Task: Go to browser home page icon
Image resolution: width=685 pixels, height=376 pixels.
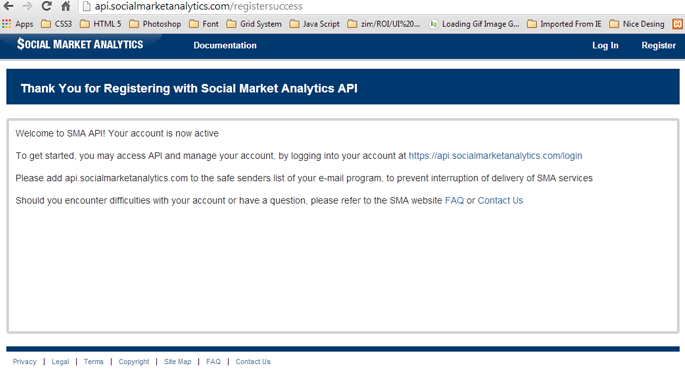Action: point(66,6)
